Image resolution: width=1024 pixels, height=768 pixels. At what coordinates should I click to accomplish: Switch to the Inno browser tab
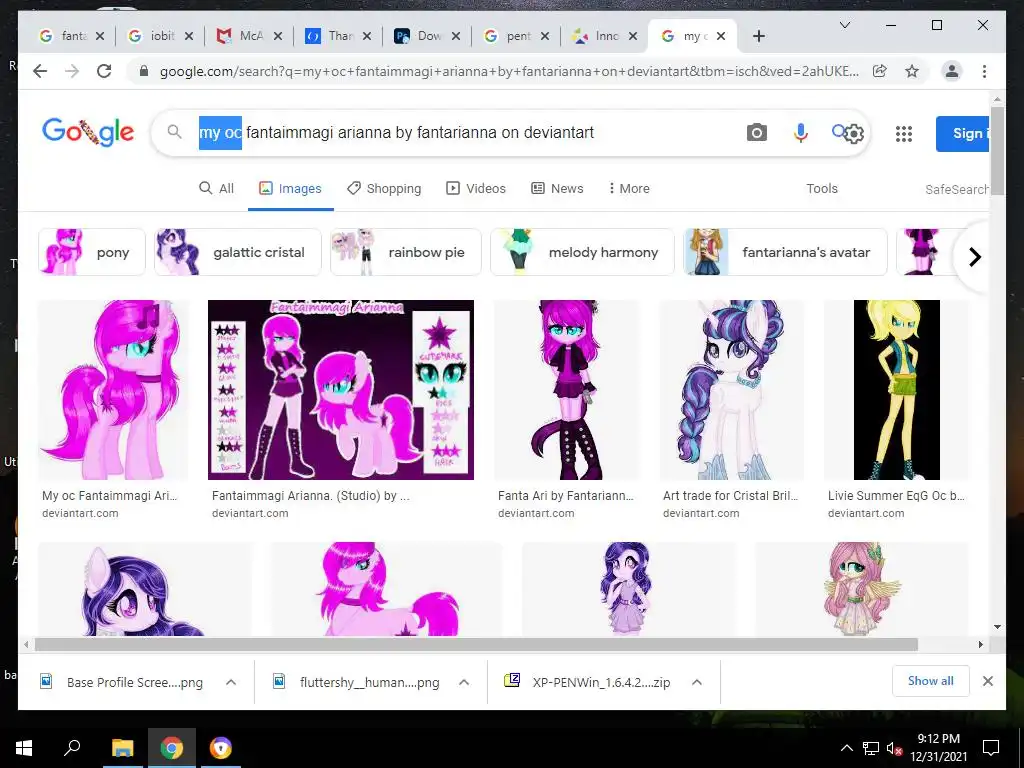[605, 36]
